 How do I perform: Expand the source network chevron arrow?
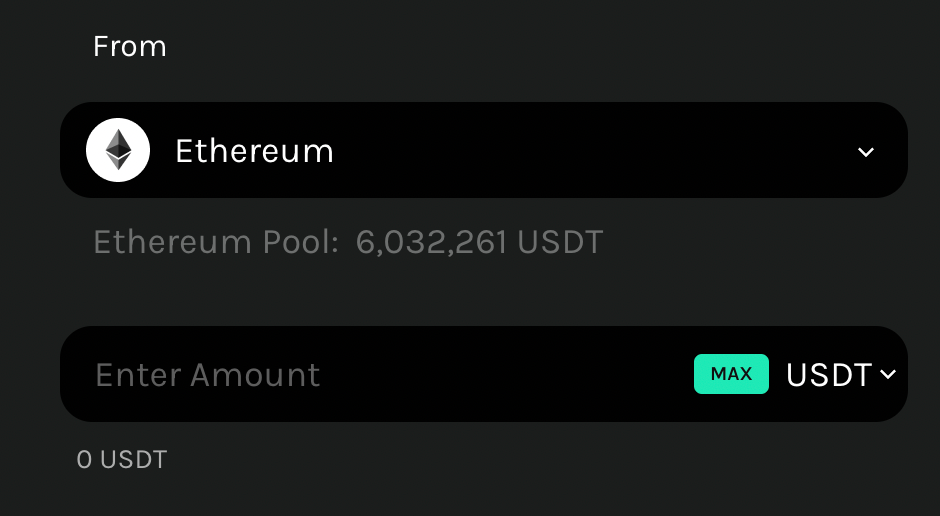point(866,152)
